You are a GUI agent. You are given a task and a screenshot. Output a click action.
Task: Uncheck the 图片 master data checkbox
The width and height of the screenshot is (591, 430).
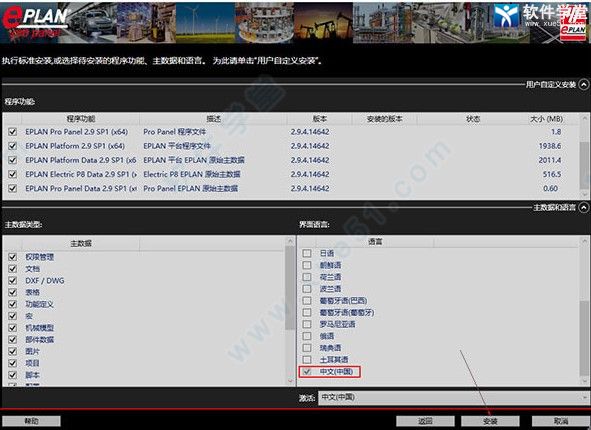(x=12, y=351)
